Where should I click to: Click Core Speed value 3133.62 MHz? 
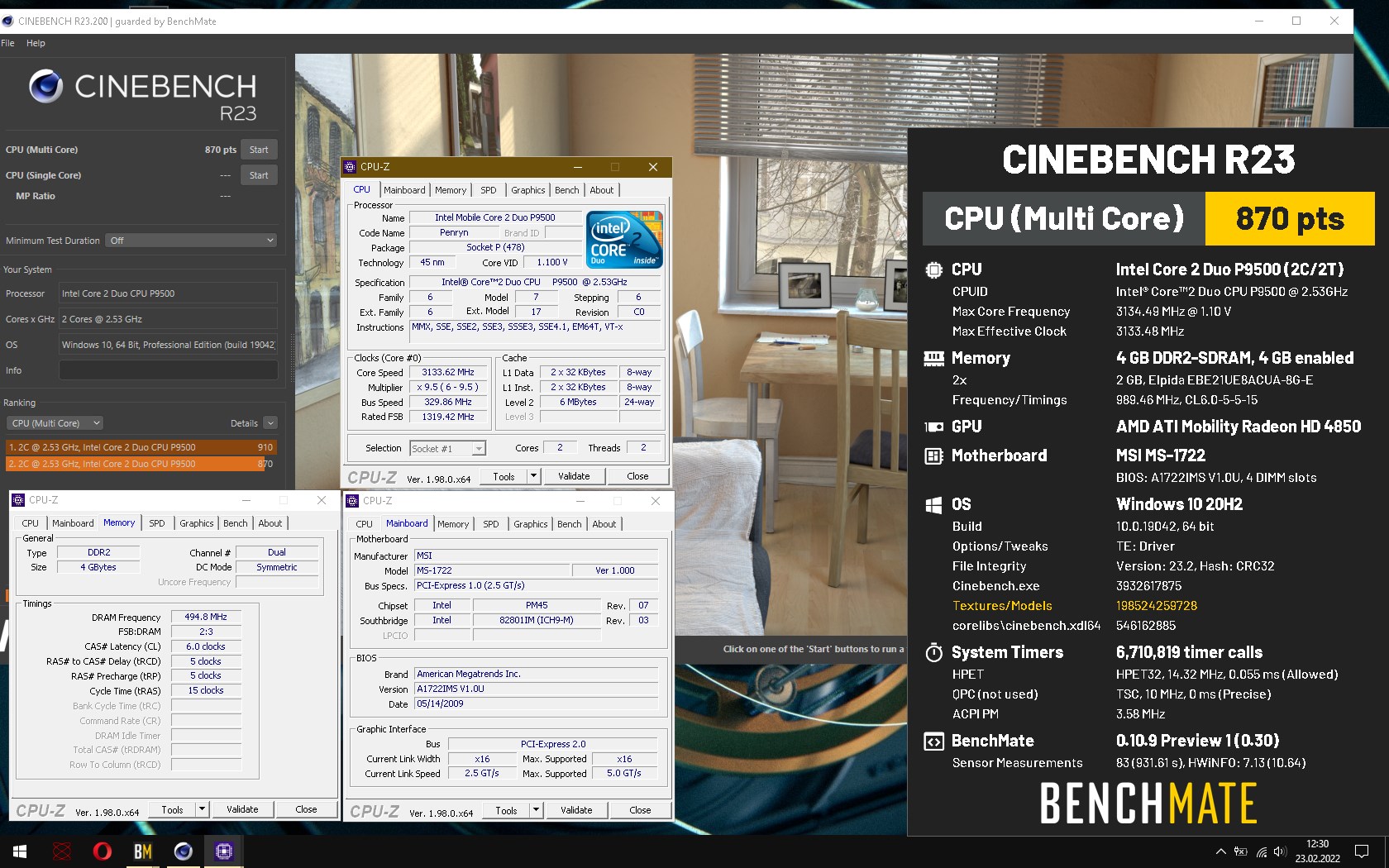(x=447, y=373)
